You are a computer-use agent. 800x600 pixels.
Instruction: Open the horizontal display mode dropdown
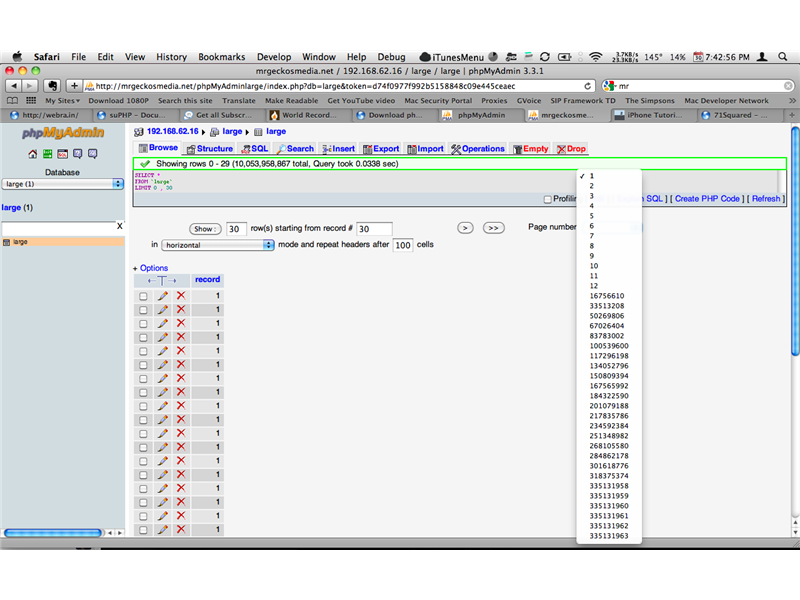(215, 244)
